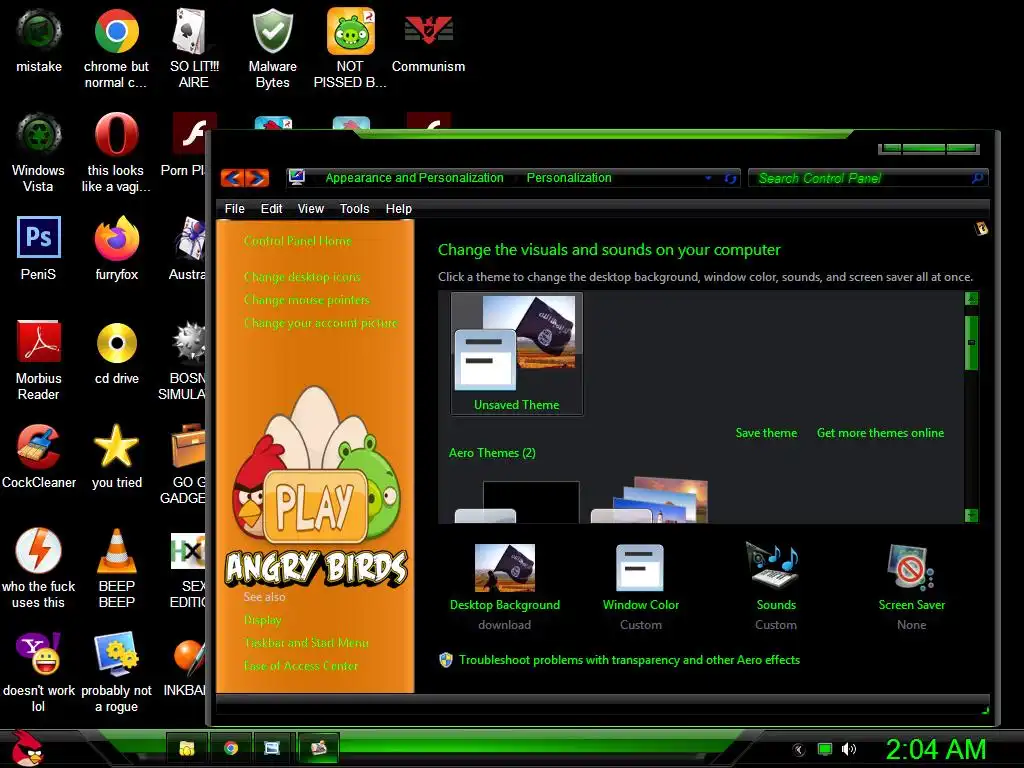Click the help icon in Personalization window
Image resolution: width=1024 pixels, height=768 pixels.
[981, 229]
